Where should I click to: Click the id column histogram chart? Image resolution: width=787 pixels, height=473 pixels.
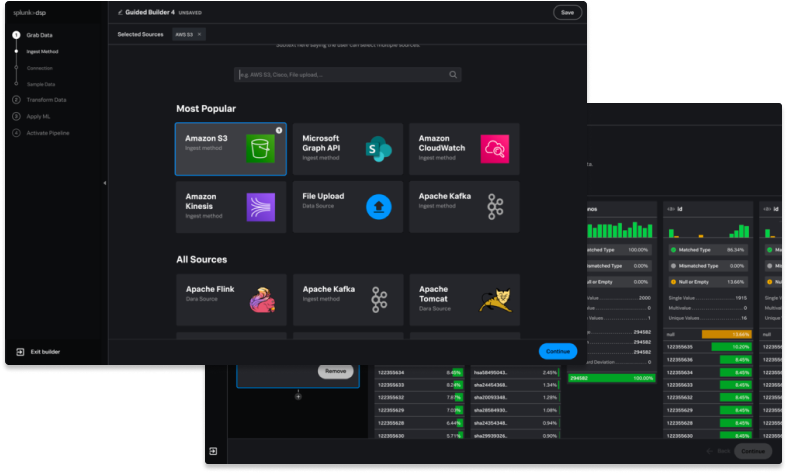(709, 231)
